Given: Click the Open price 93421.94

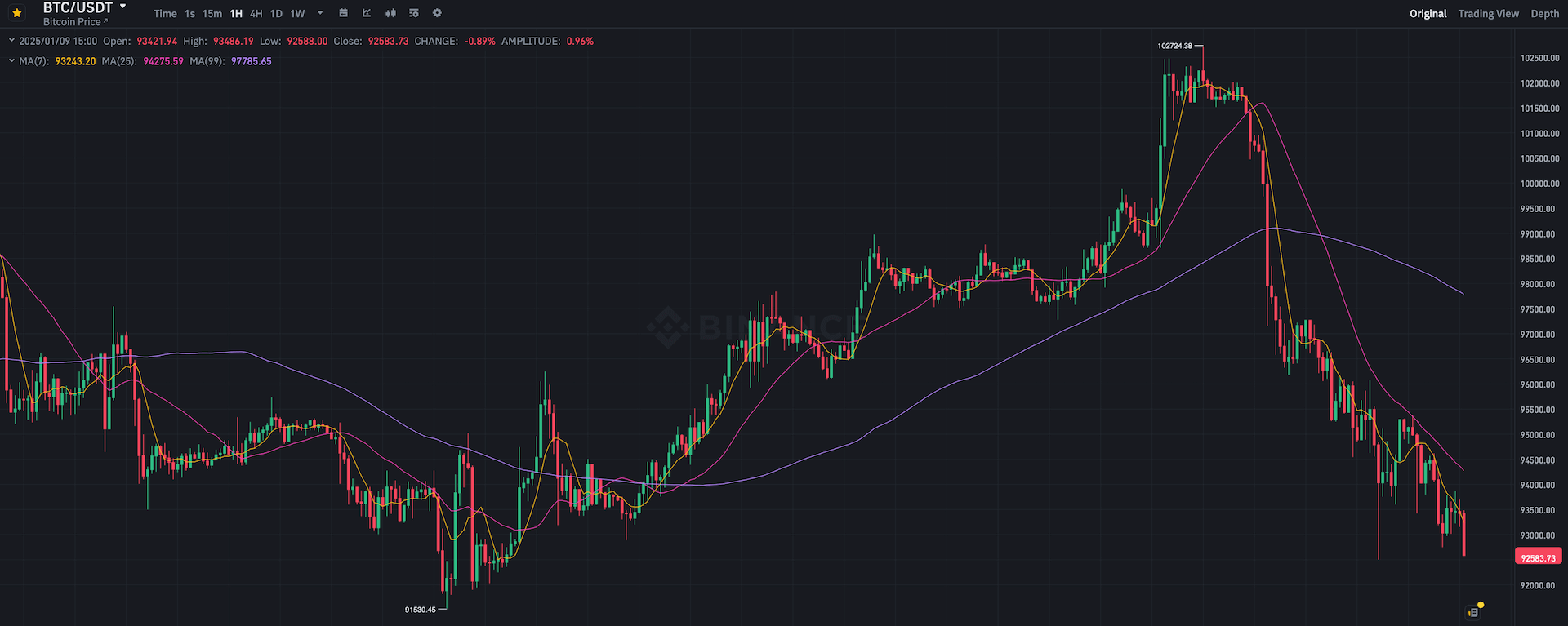Looking at the screenshot, I should pos(157,41).
